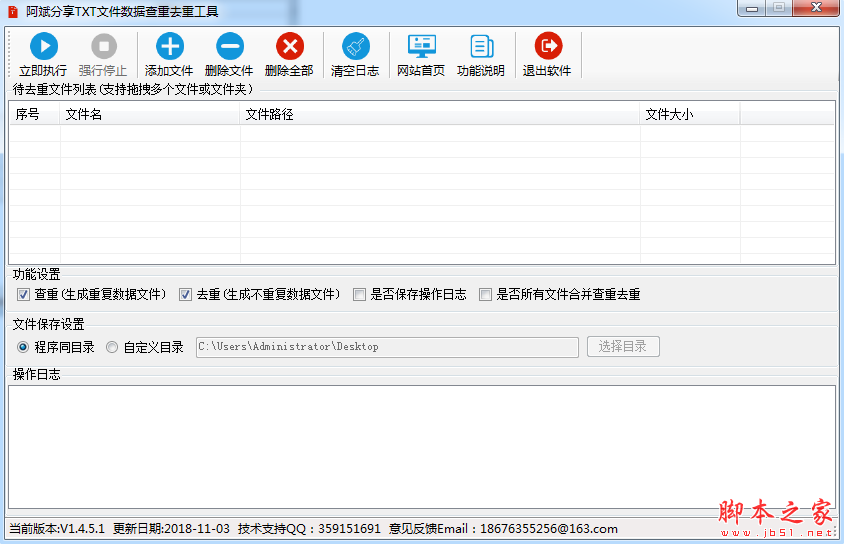Click the 文件路径 column header
The width and height of the screenshot is (844, 544).
click(x=440, y=114)
